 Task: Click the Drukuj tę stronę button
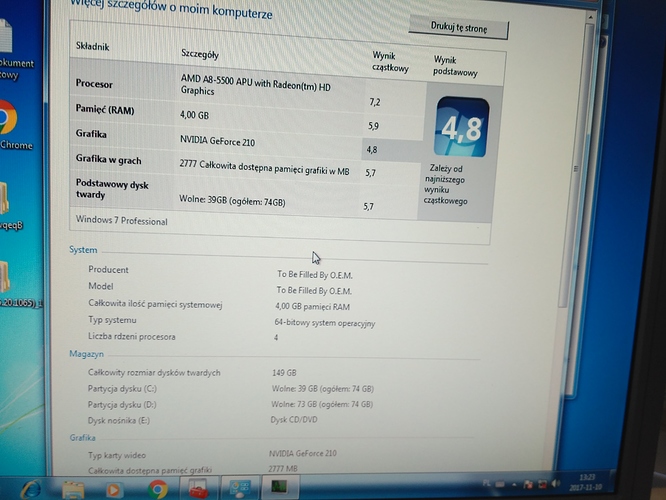459,28
